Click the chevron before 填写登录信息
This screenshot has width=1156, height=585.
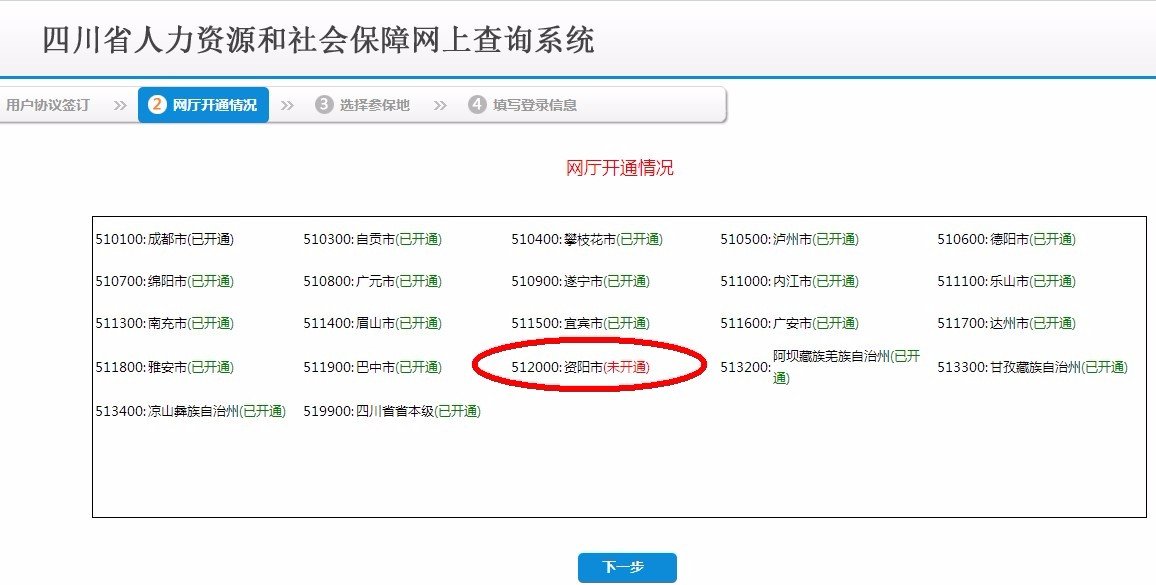point(438,103)
